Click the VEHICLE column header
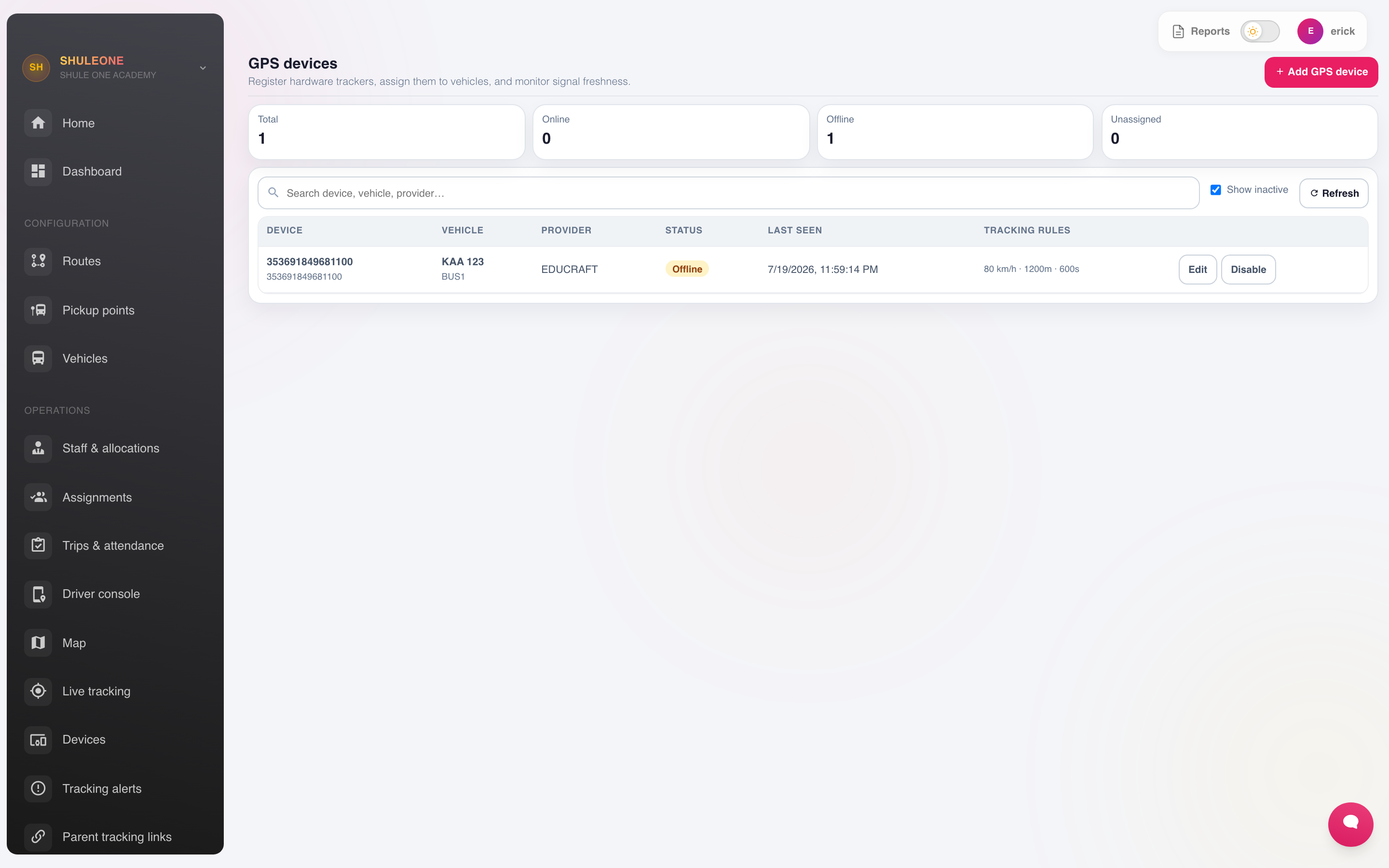Image resolution: width=1389 pixels, height=868 pixels. coord(462,230)
